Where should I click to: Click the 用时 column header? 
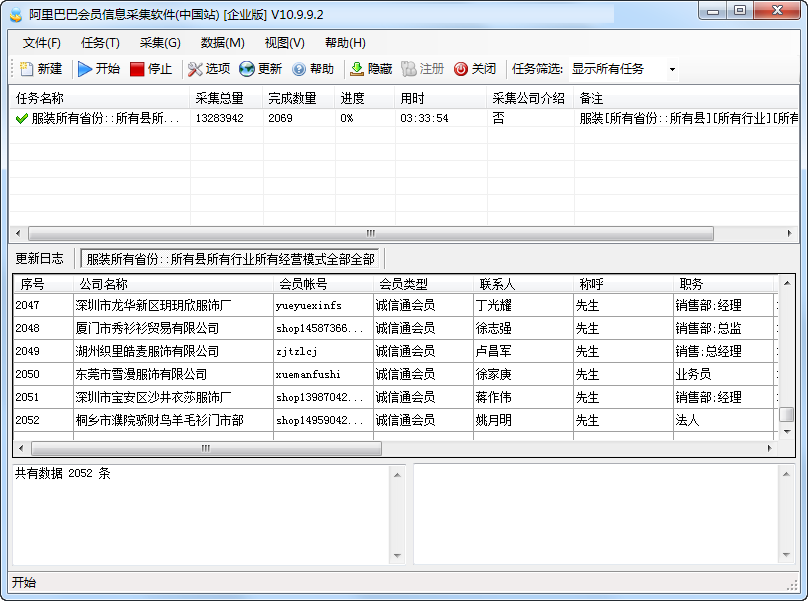coord(441,98)
